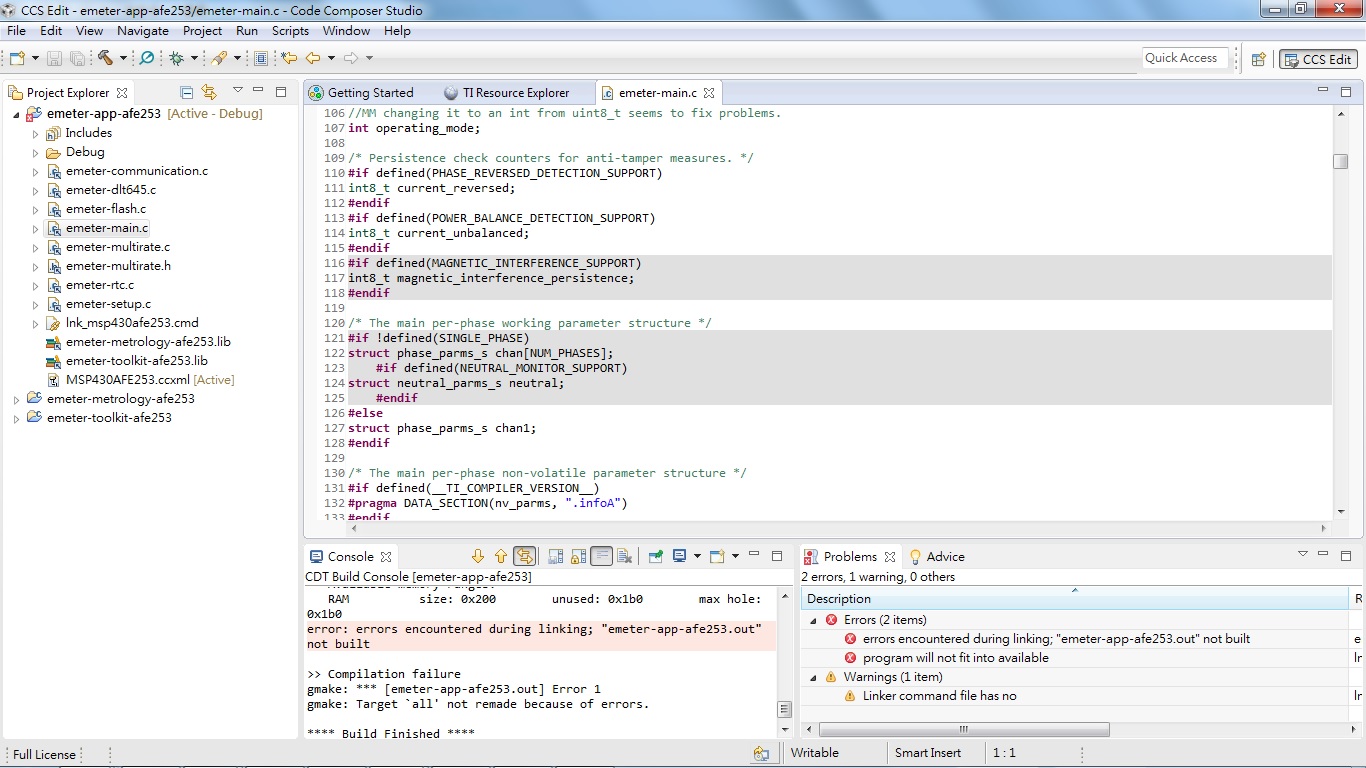1366x768 pixels.
Task: Expand the emeter-metrology-afe253 project
Action: [16, 400]
